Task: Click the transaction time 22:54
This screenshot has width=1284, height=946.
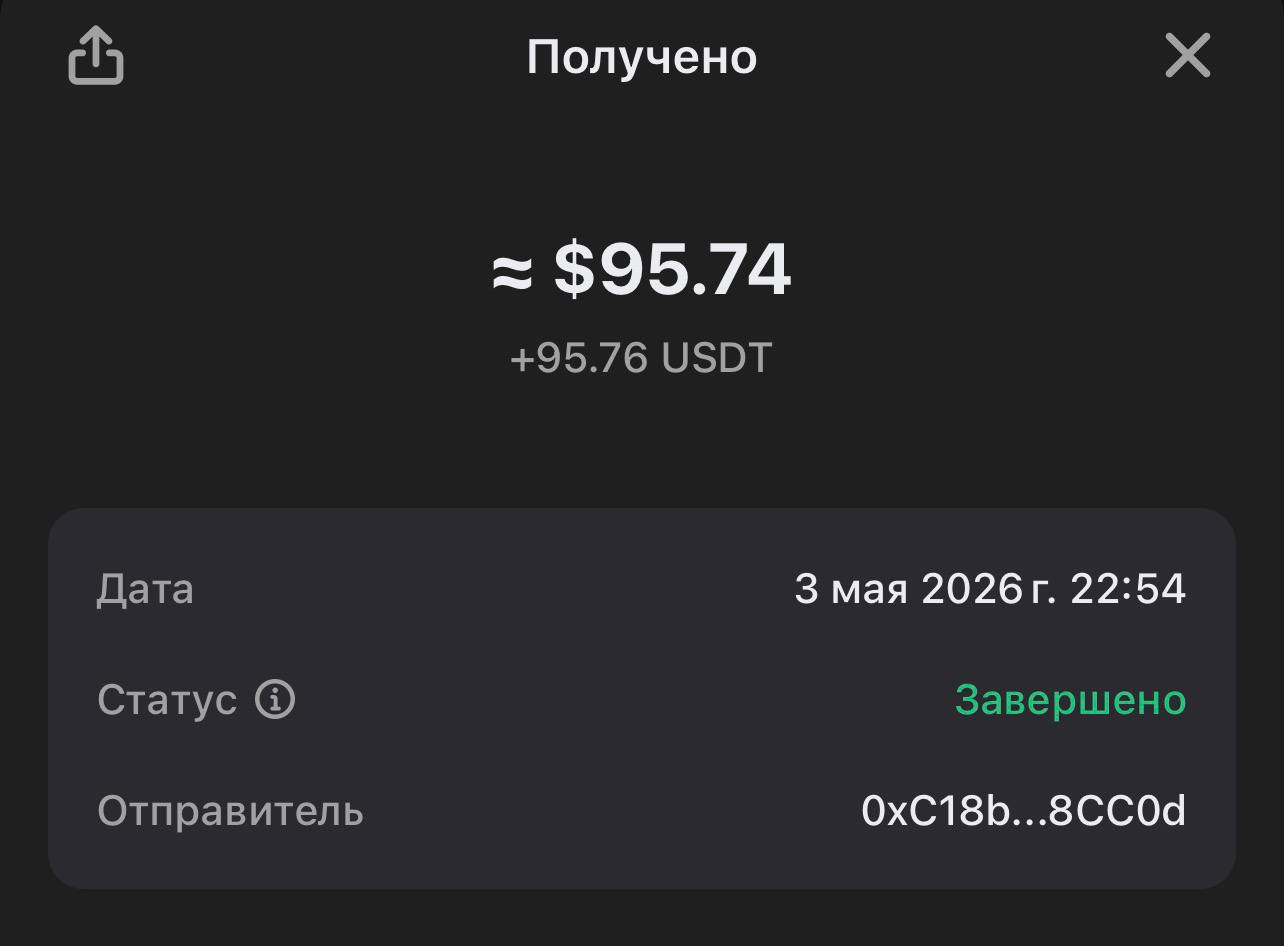Action: coord(1128,589)
